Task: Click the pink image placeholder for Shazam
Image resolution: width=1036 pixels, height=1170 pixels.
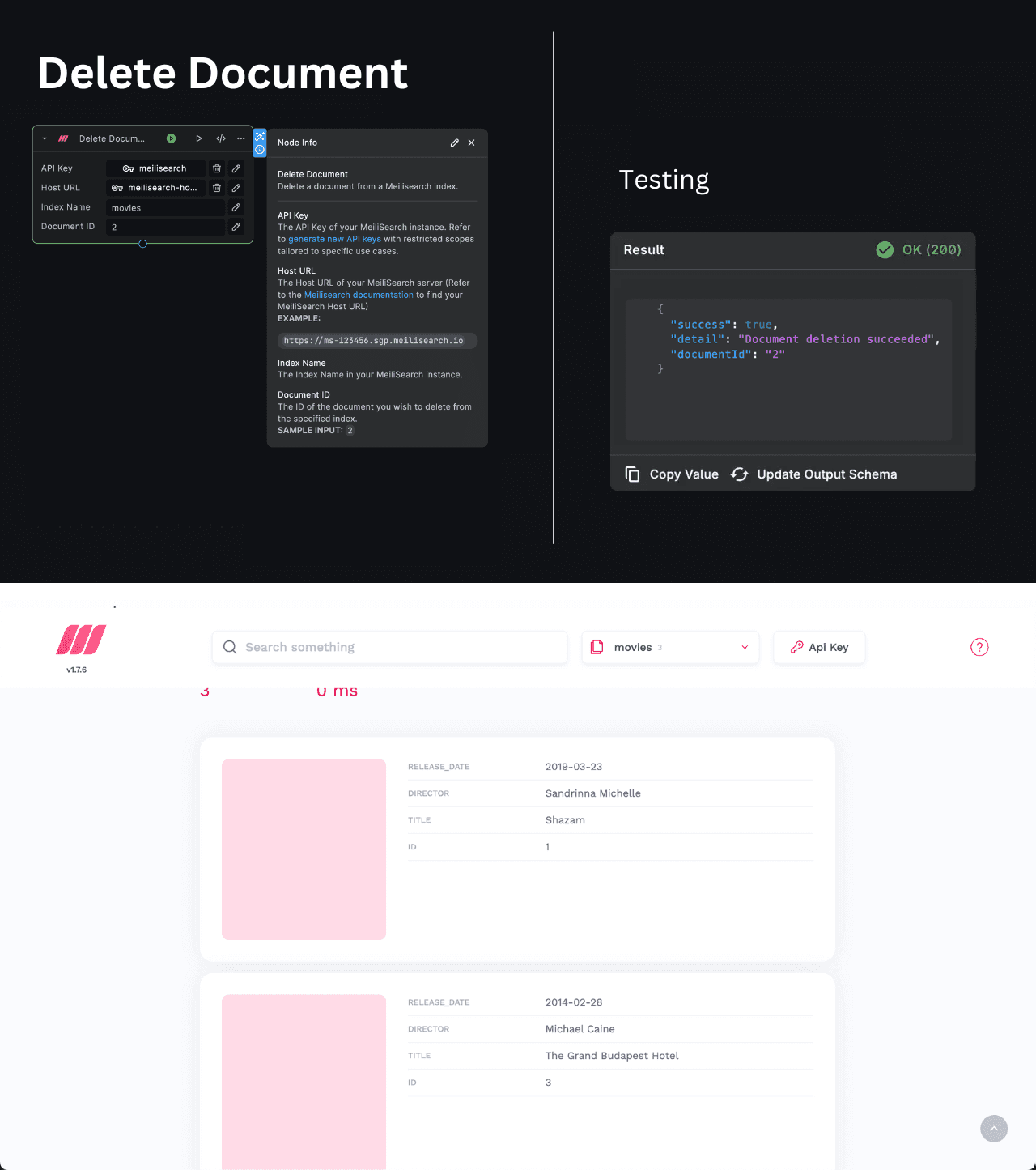Action: tap(304, 849)
